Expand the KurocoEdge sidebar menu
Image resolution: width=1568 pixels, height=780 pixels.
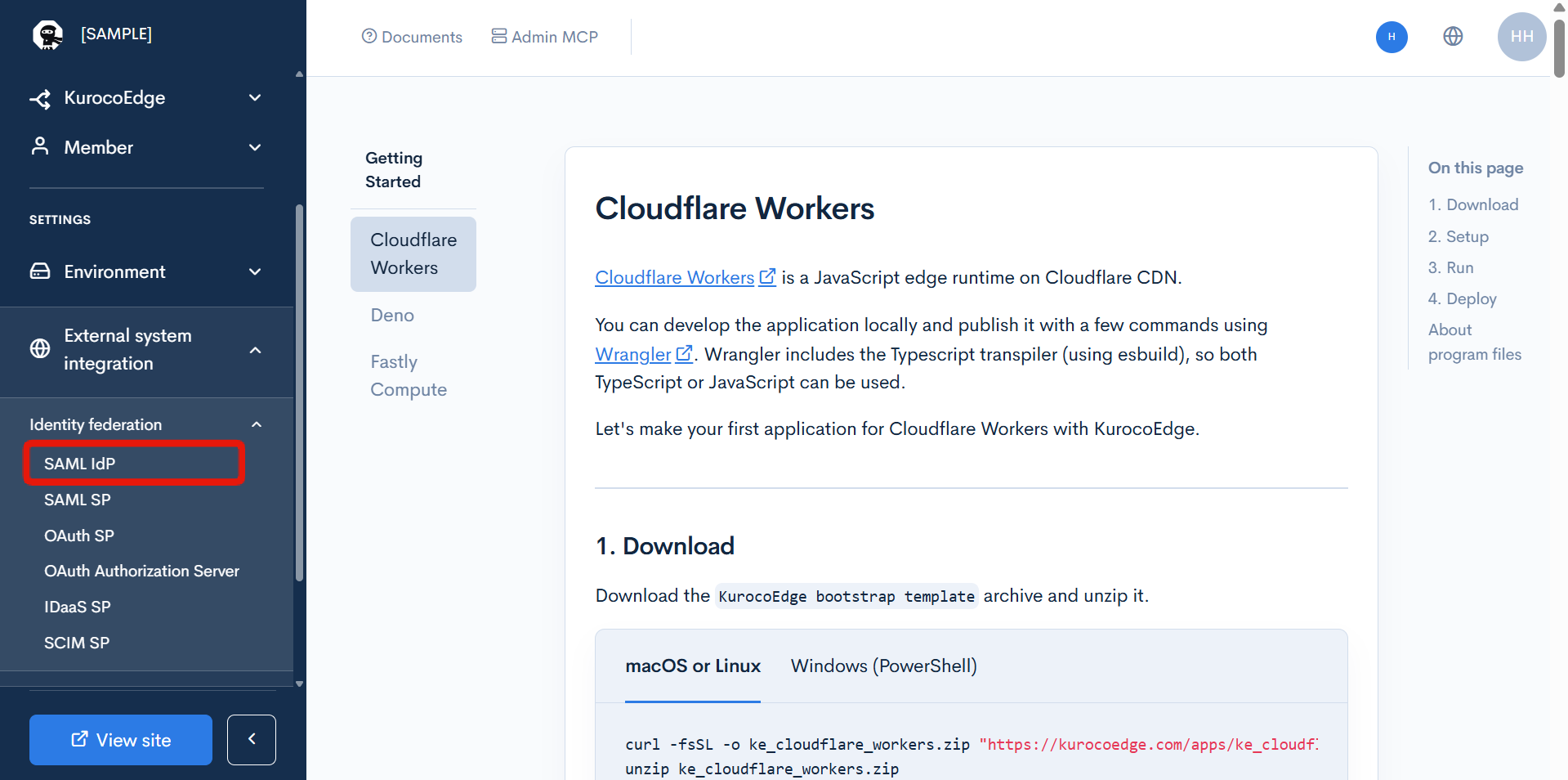[x=146, y=98]
